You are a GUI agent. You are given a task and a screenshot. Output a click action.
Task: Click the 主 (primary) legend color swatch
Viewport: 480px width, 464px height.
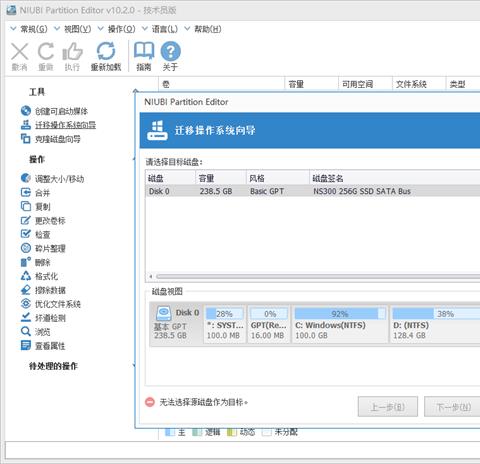170,432
